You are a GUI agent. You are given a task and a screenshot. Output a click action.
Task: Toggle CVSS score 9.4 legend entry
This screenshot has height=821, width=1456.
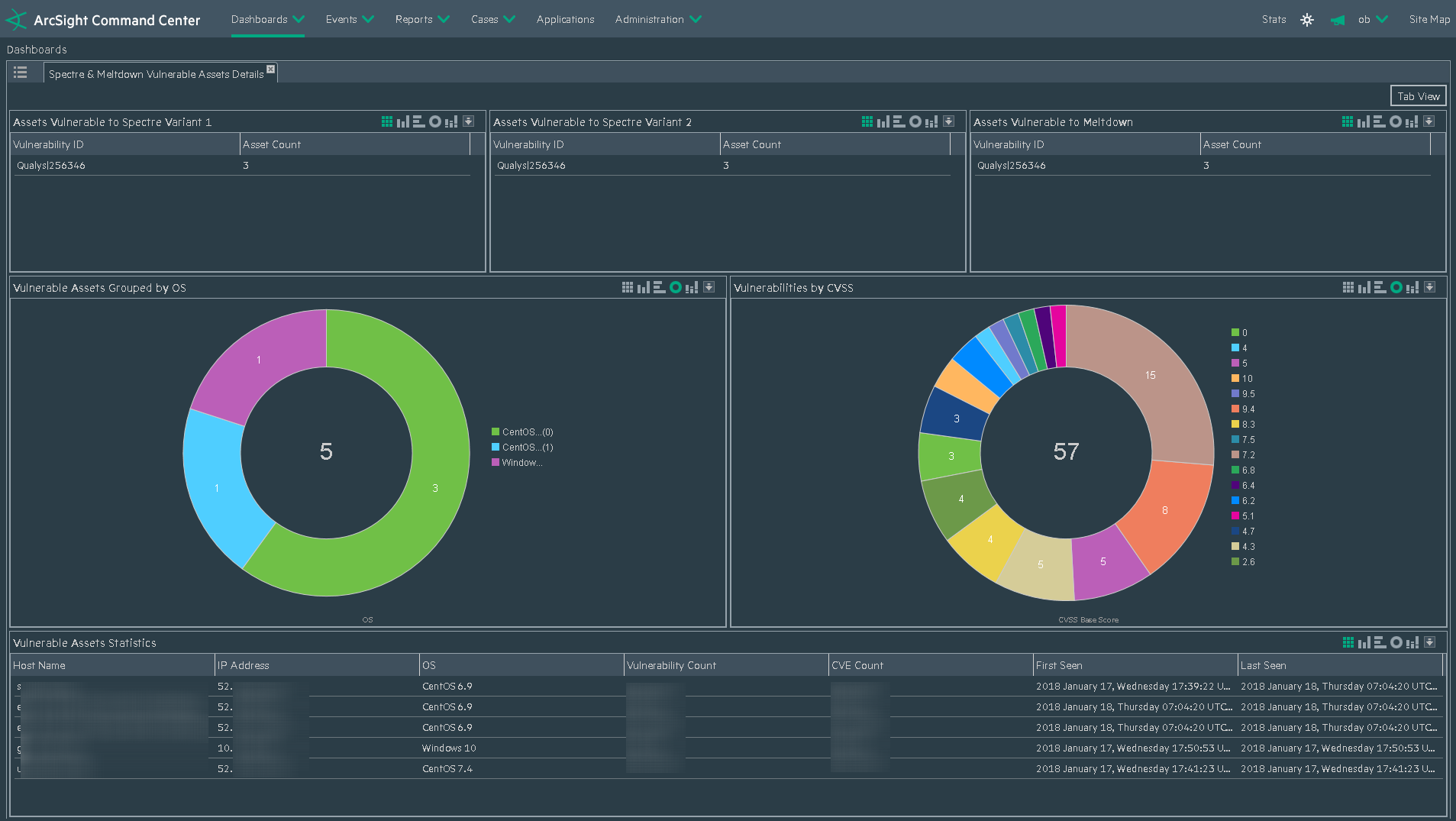tap(1248, 409)
